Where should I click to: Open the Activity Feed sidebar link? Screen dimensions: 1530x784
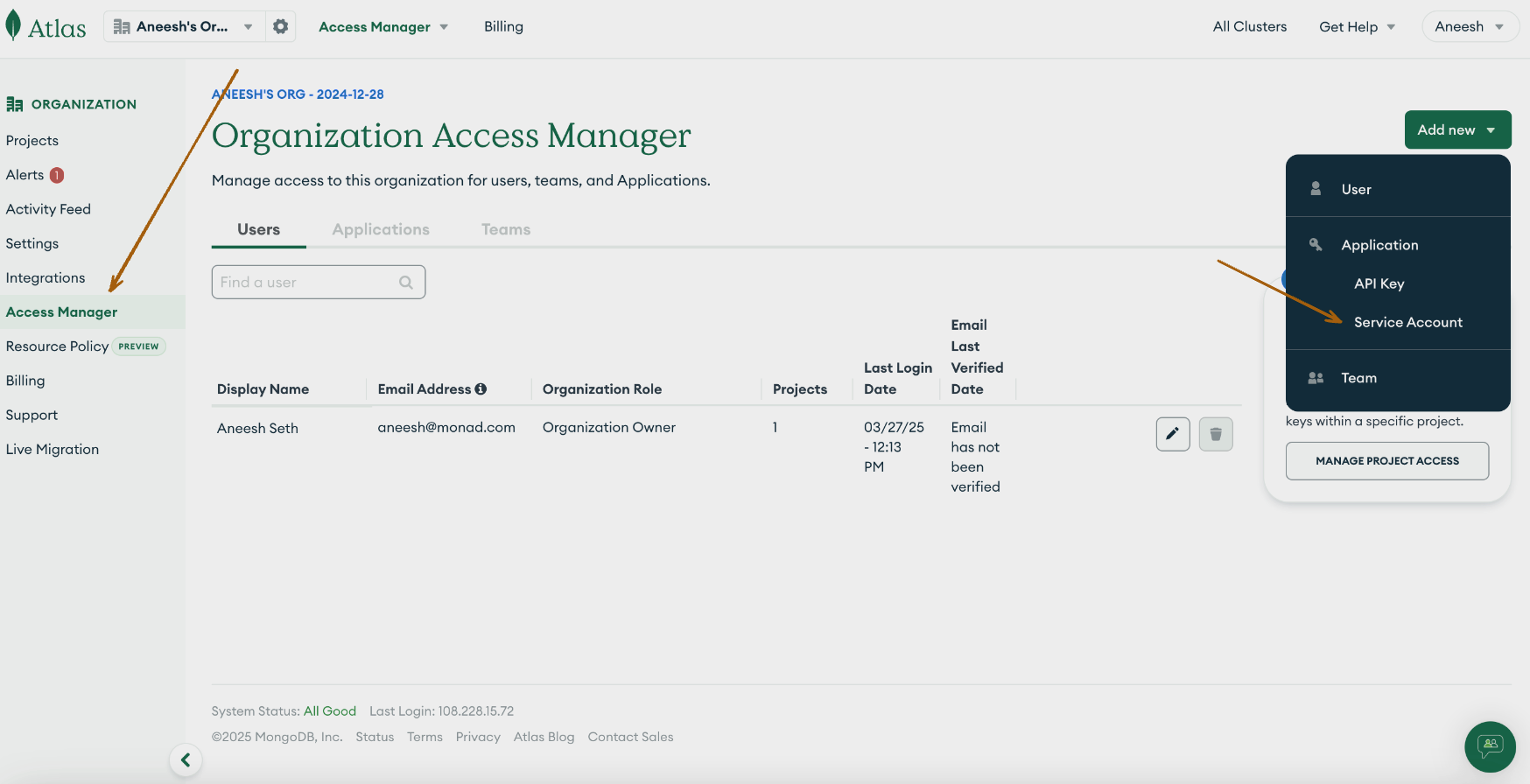point(48,209)
